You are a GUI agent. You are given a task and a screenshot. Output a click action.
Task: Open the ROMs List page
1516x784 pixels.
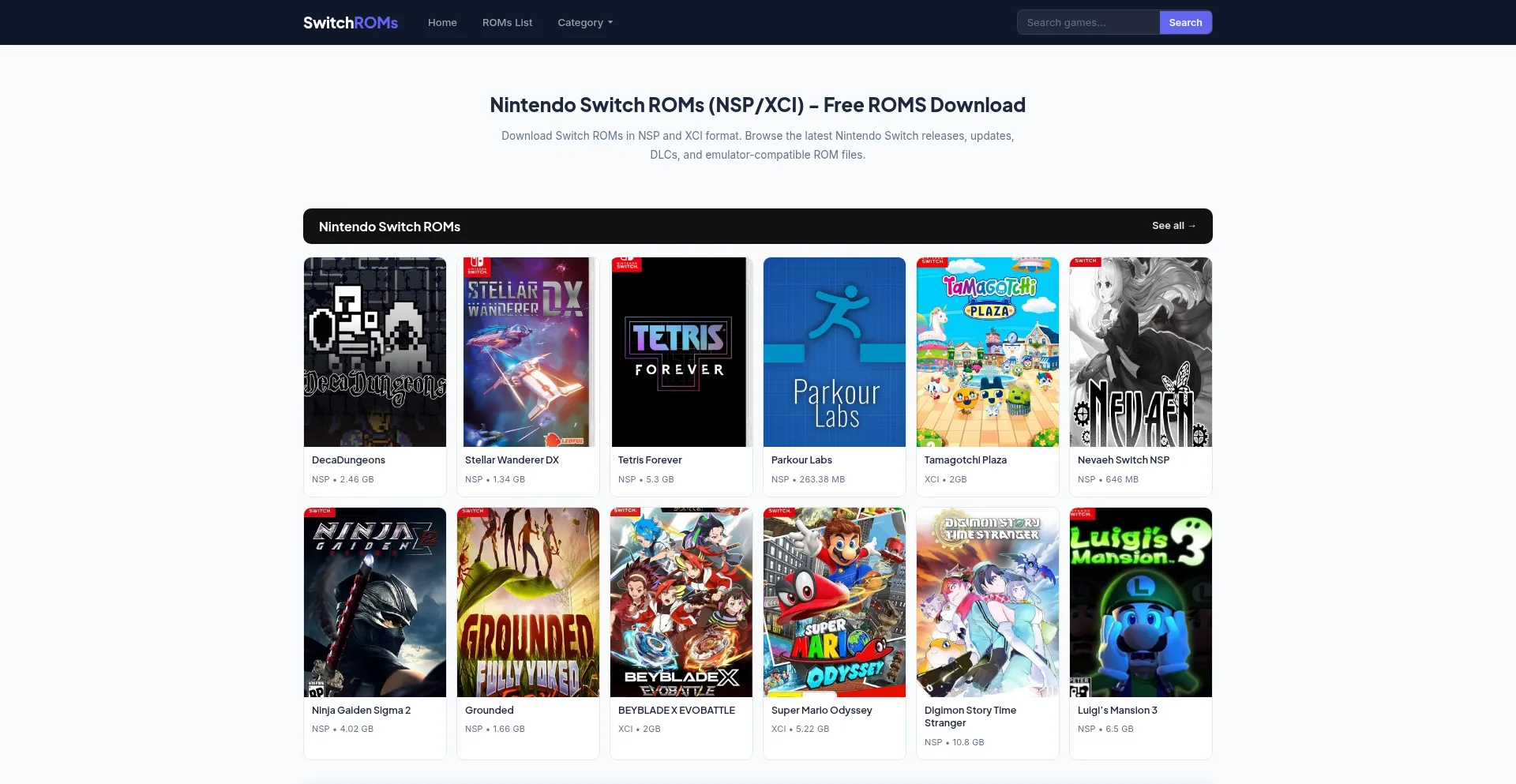507,22
